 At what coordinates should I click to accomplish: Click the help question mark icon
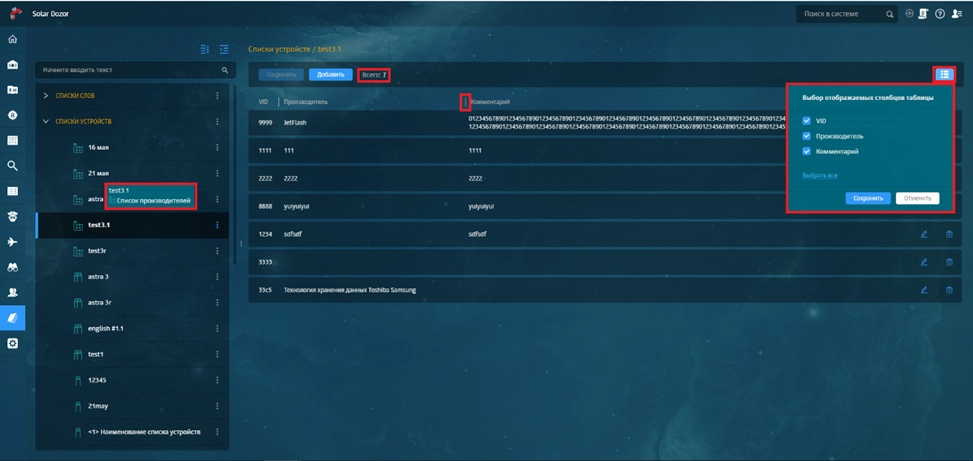[940, 14]
